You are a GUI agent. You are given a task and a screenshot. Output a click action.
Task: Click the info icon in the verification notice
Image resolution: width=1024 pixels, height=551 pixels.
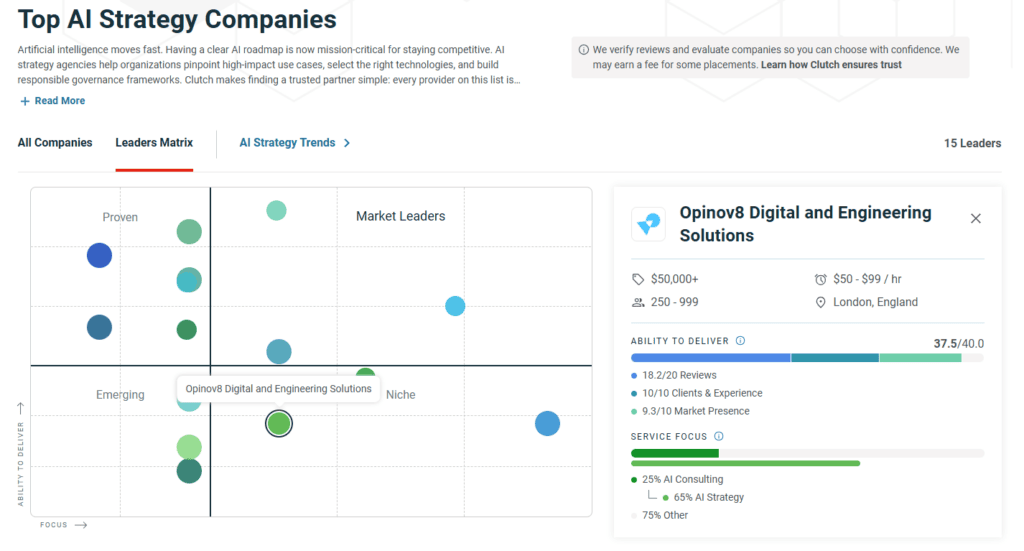583,50
